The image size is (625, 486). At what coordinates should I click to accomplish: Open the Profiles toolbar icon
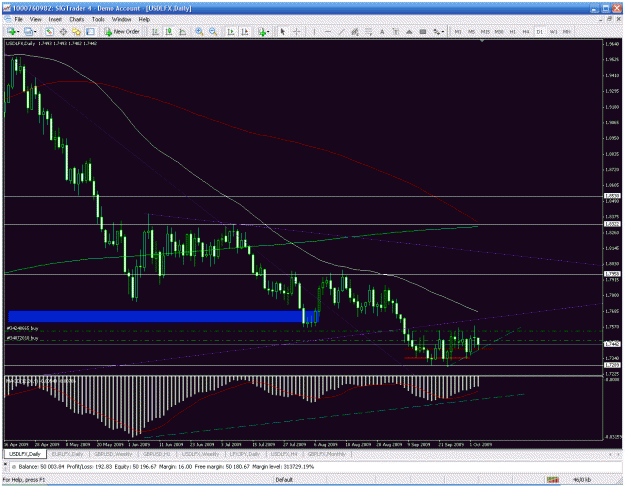click(28, 31)
